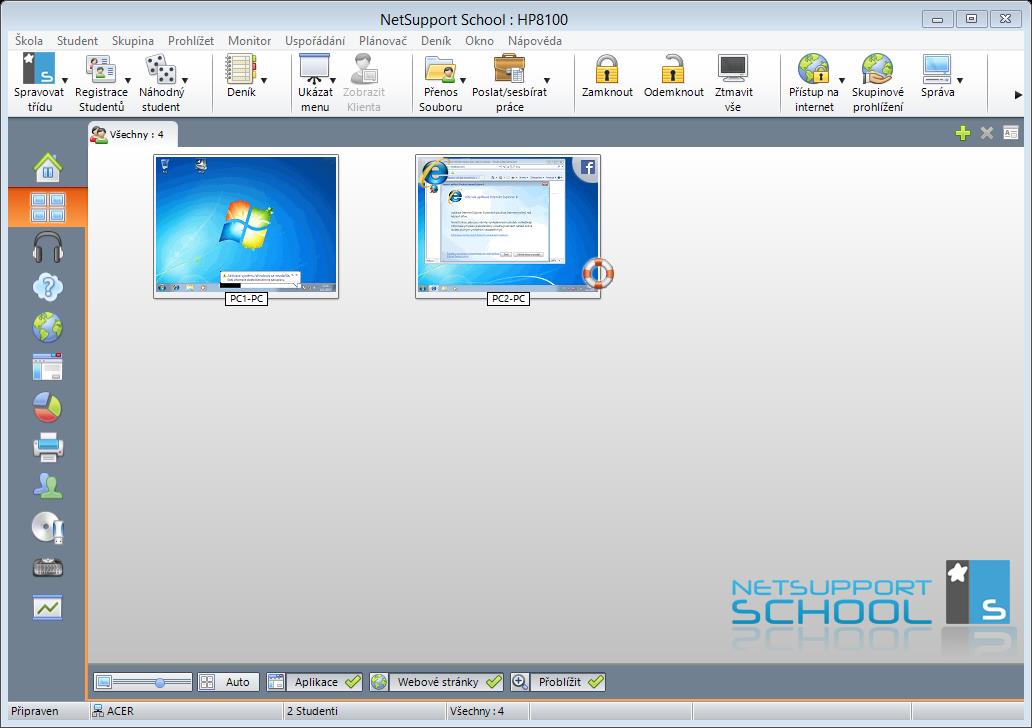Click the PC1-PC name label
This screenshot has height=728, width=1032.
pos(246,299)
